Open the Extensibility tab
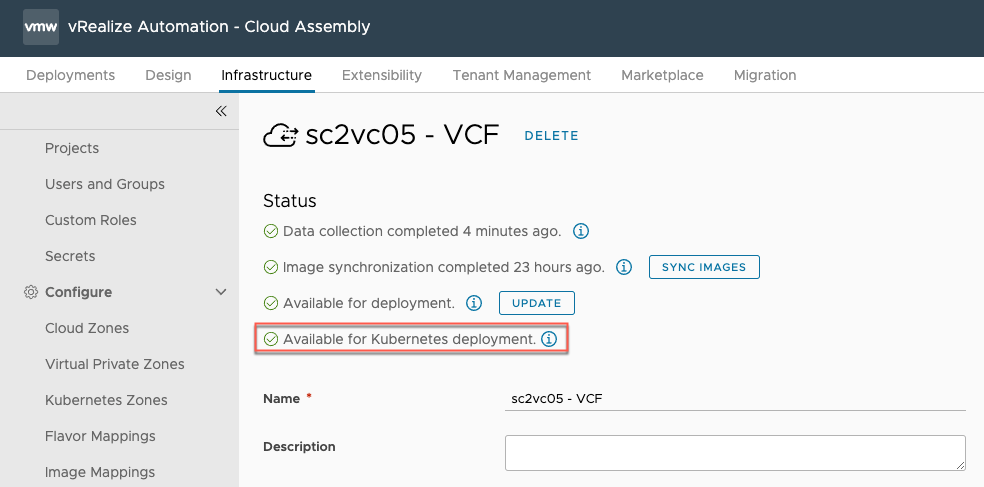This screenshot has height=487, width=984. click(382, 75)
